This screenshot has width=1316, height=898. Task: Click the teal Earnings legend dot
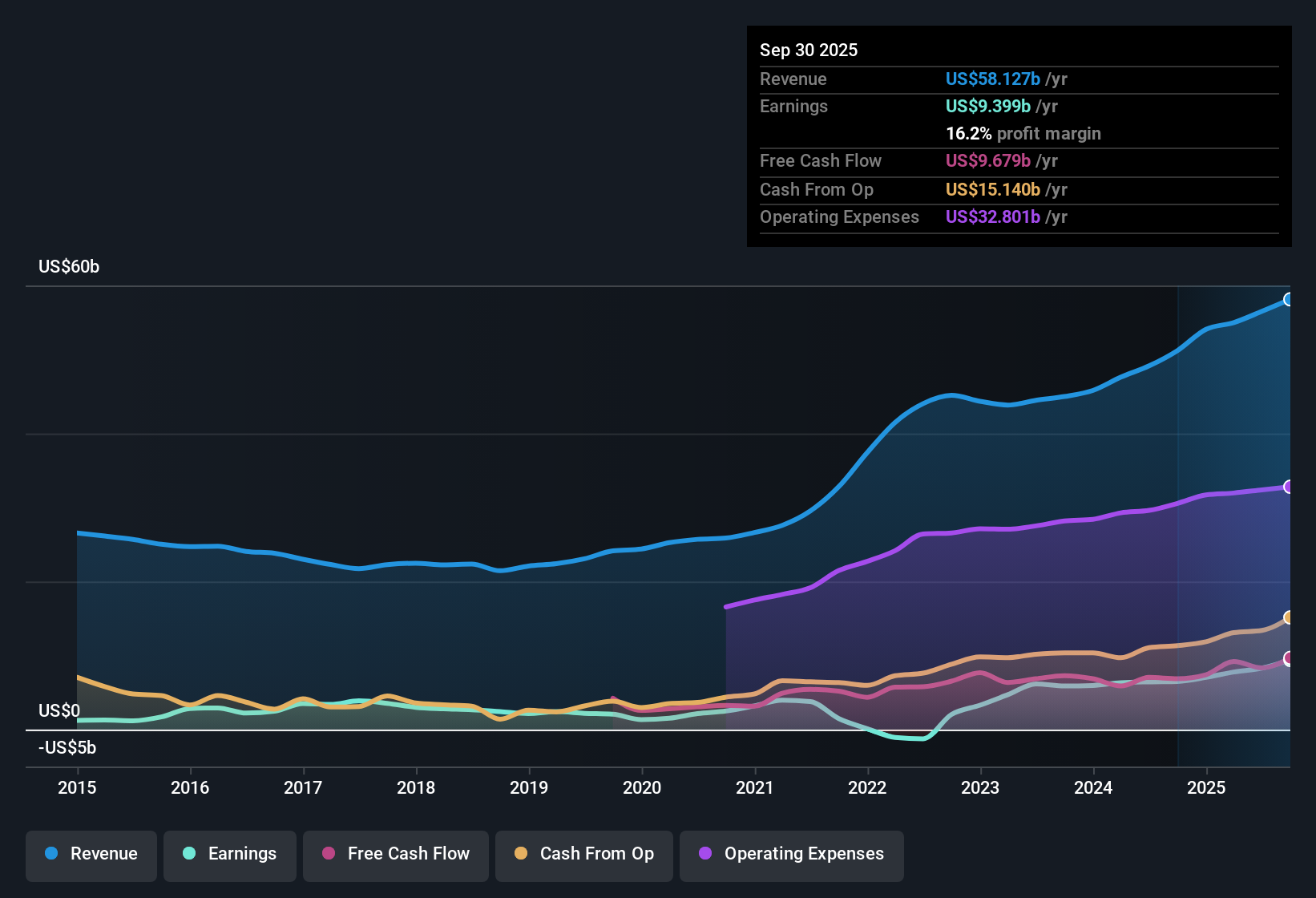189,854
